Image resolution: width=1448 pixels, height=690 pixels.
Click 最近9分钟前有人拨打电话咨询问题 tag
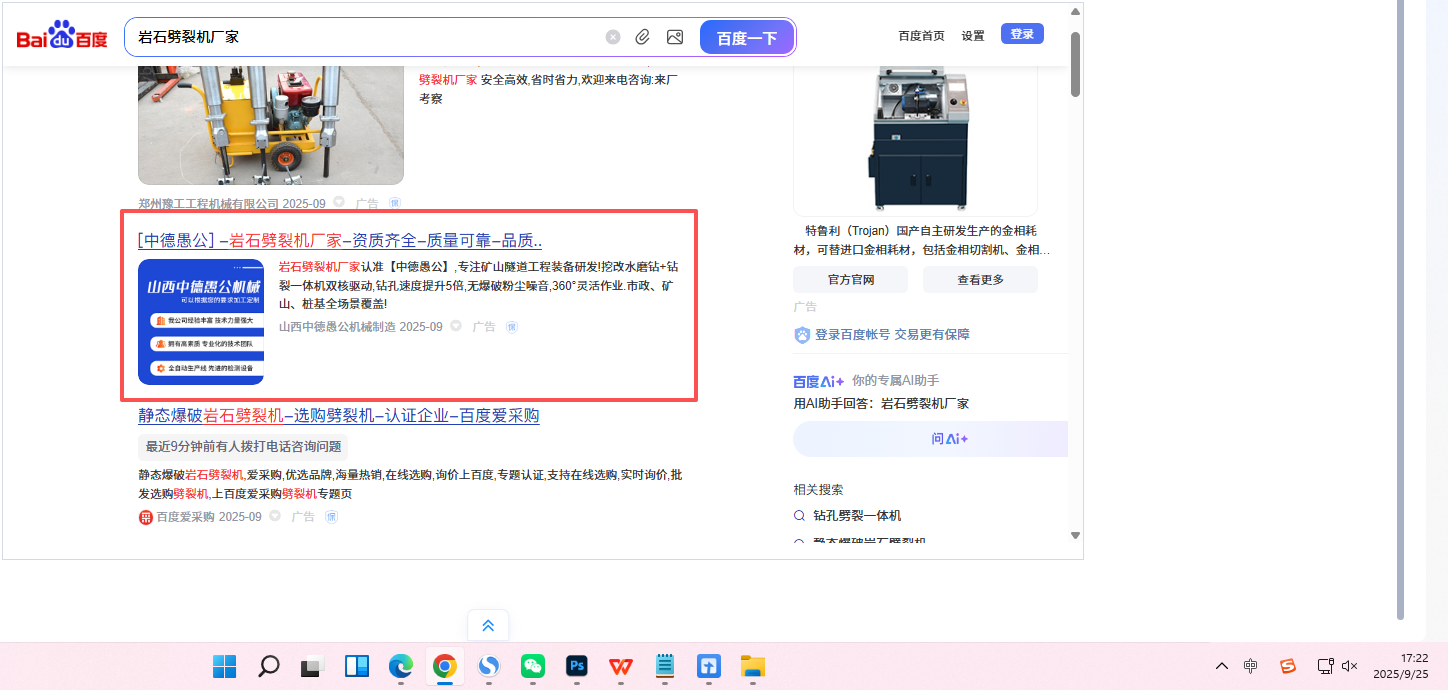click(243, 447)
